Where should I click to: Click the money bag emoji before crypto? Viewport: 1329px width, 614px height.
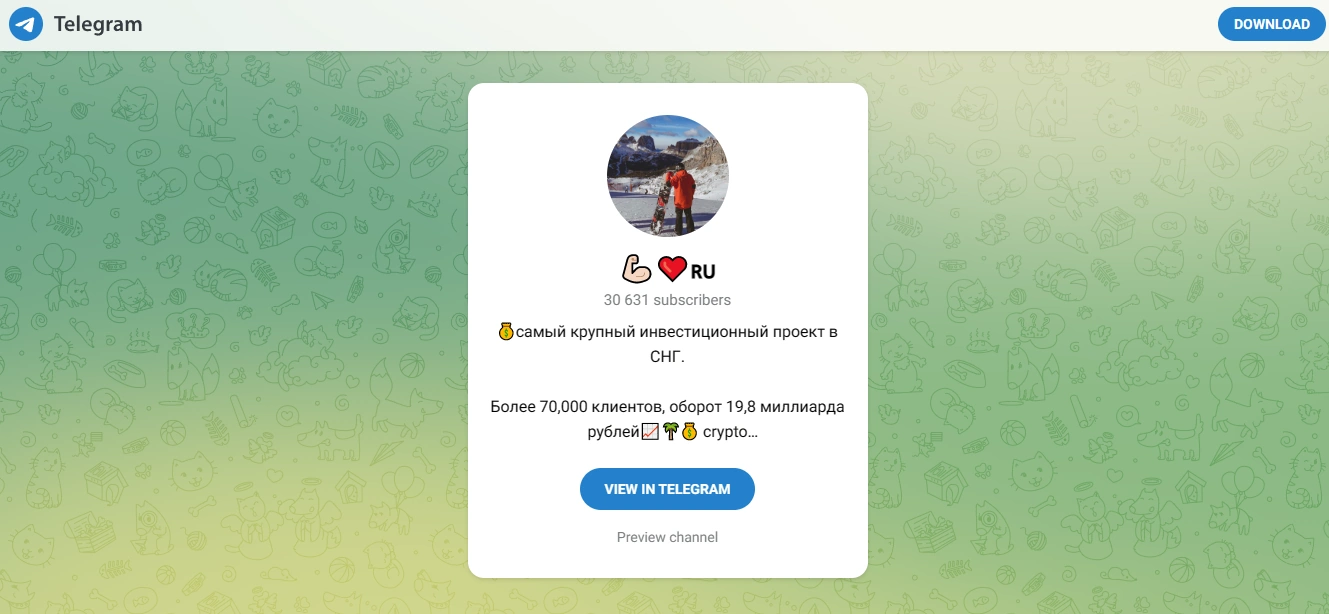[x=689, y=432]
